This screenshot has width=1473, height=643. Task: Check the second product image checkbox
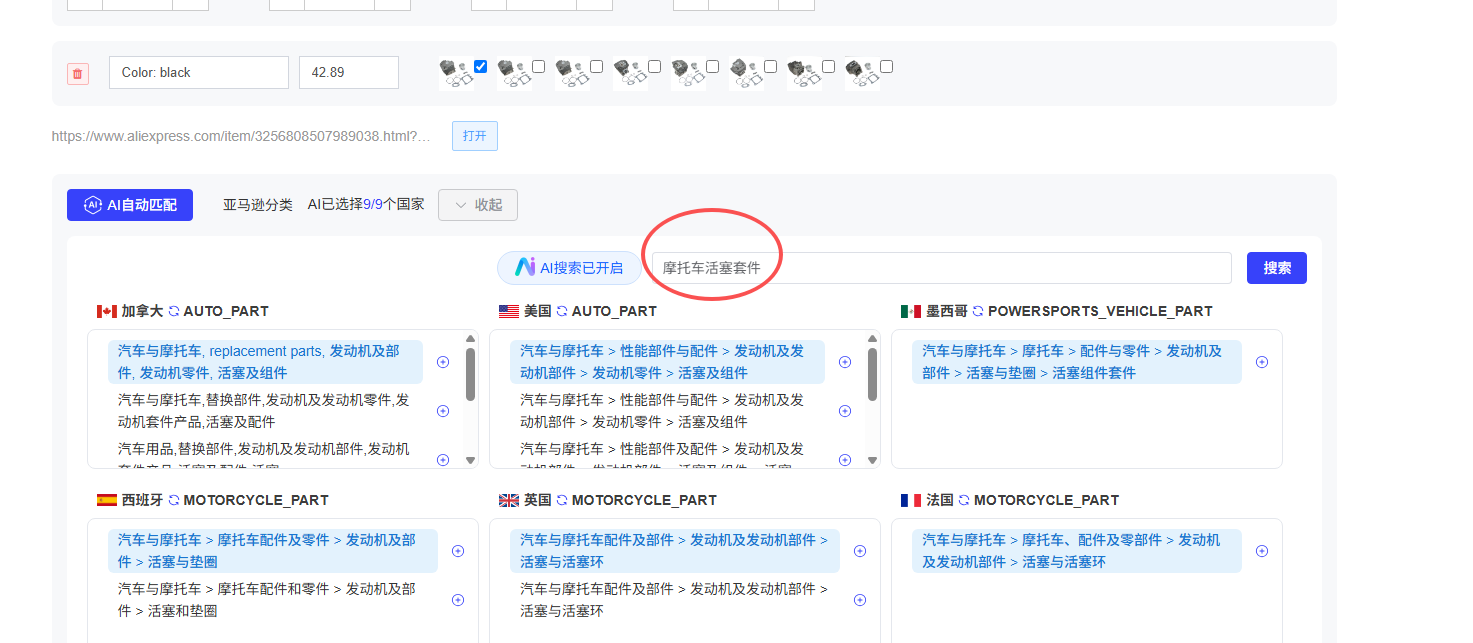pos(539,67)
